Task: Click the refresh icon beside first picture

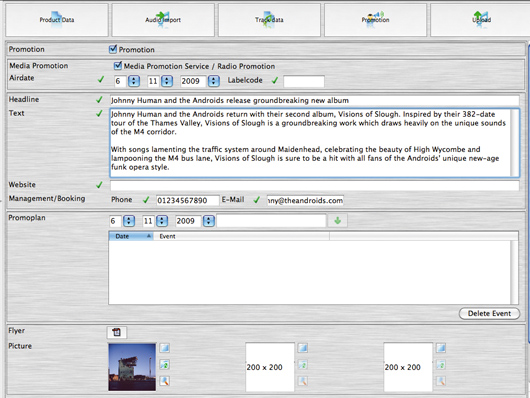Action: (165, 365)
